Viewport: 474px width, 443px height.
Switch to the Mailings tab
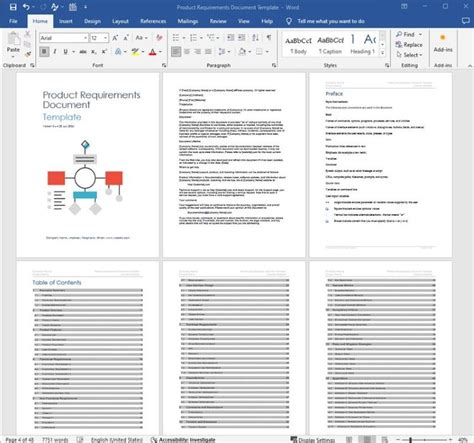pyautogui.click(x=188, y=21)
